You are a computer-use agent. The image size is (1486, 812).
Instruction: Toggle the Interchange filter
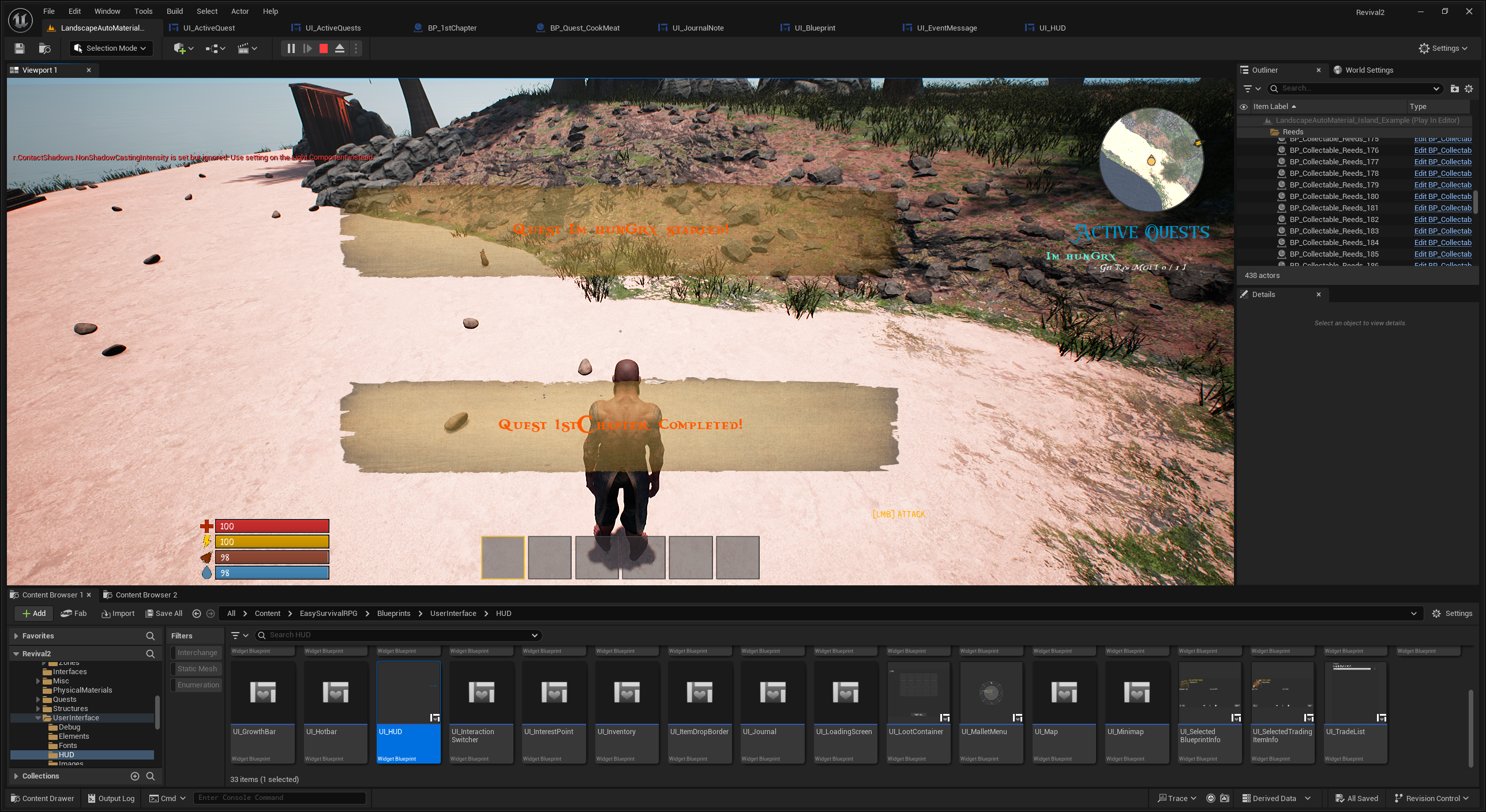point(197,652)
